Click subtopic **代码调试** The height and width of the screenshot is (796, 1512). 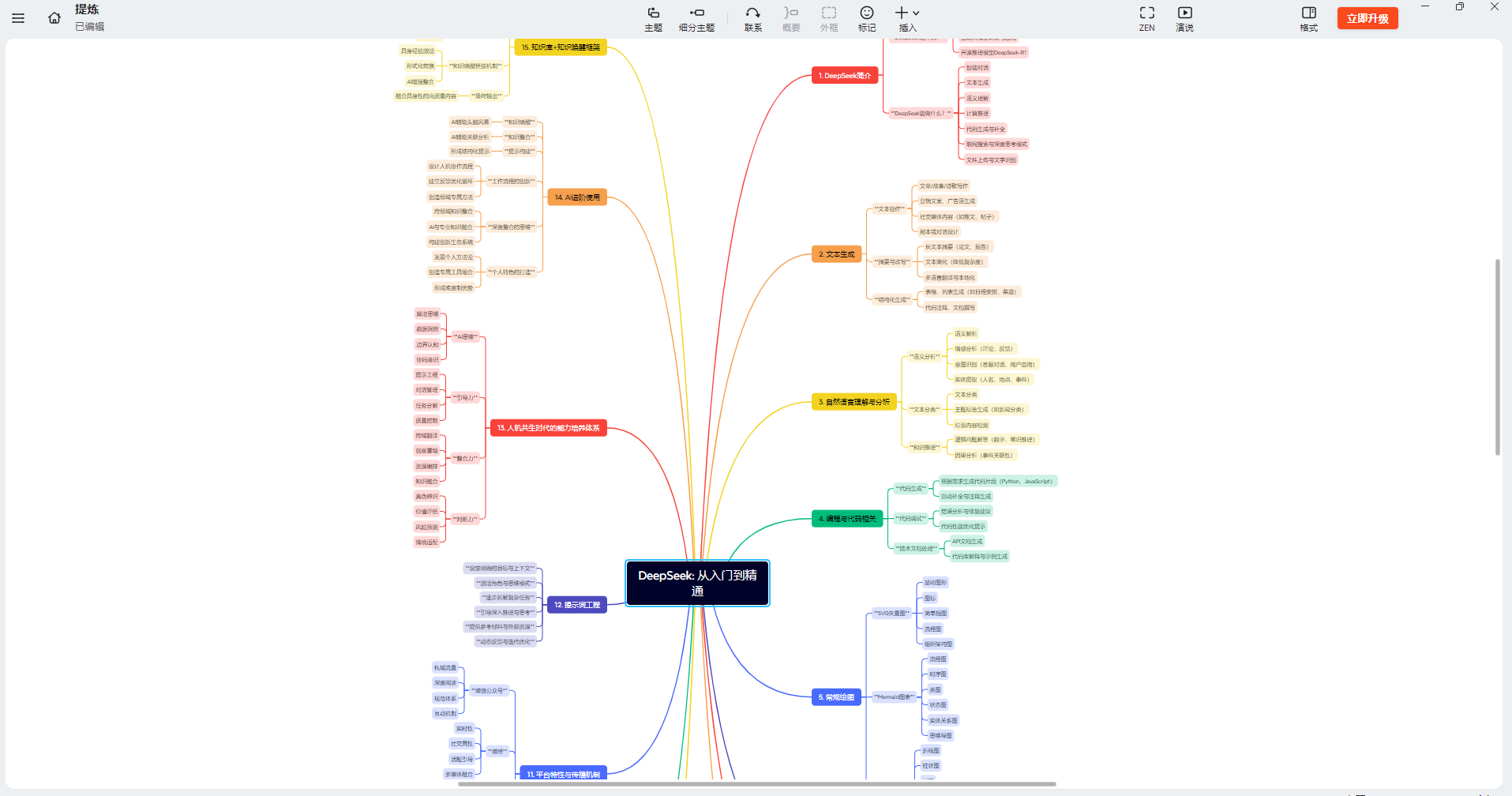point(911,519)
